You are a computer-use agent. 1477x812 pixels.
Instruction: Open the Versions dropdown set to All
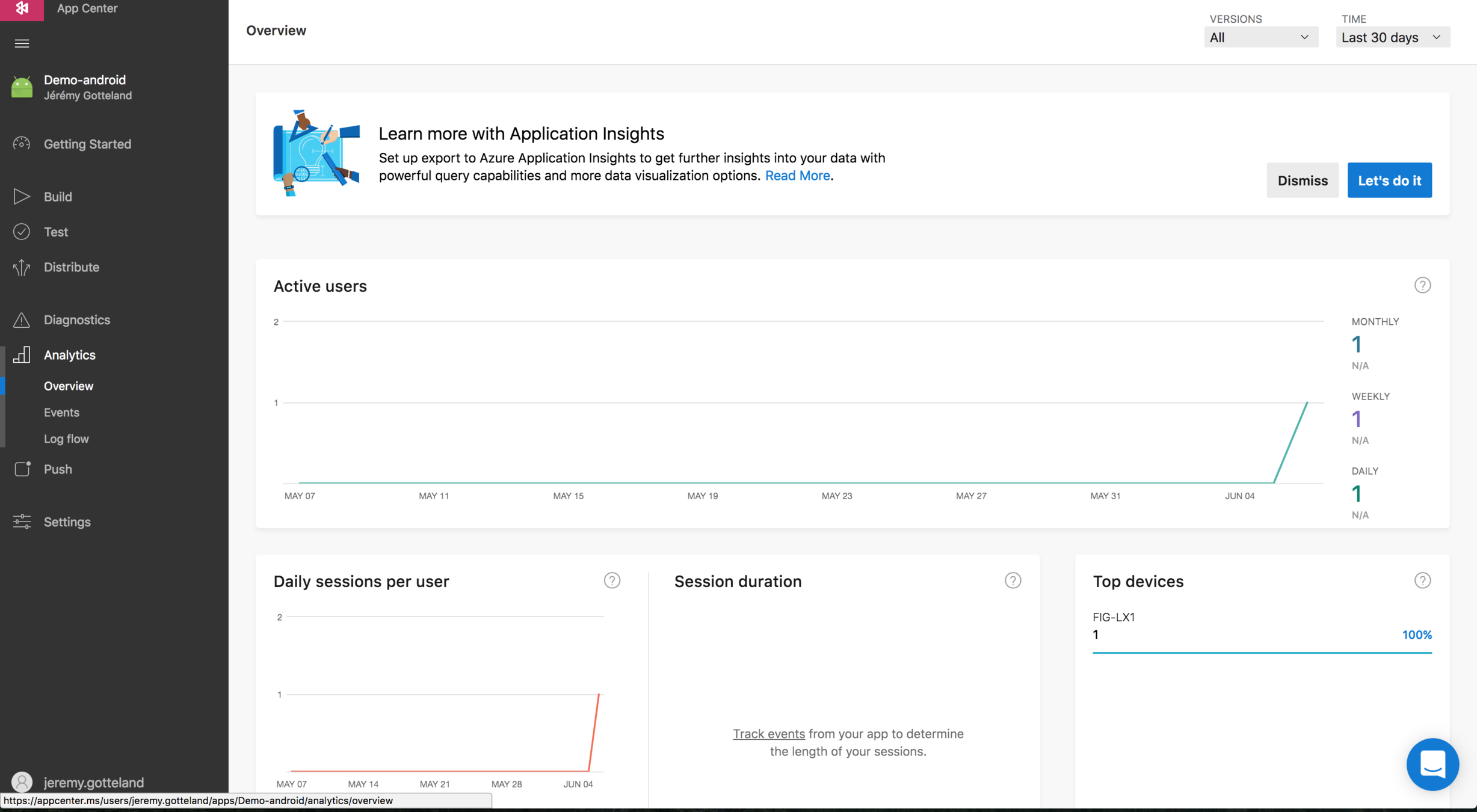(x=1260, y=37)
